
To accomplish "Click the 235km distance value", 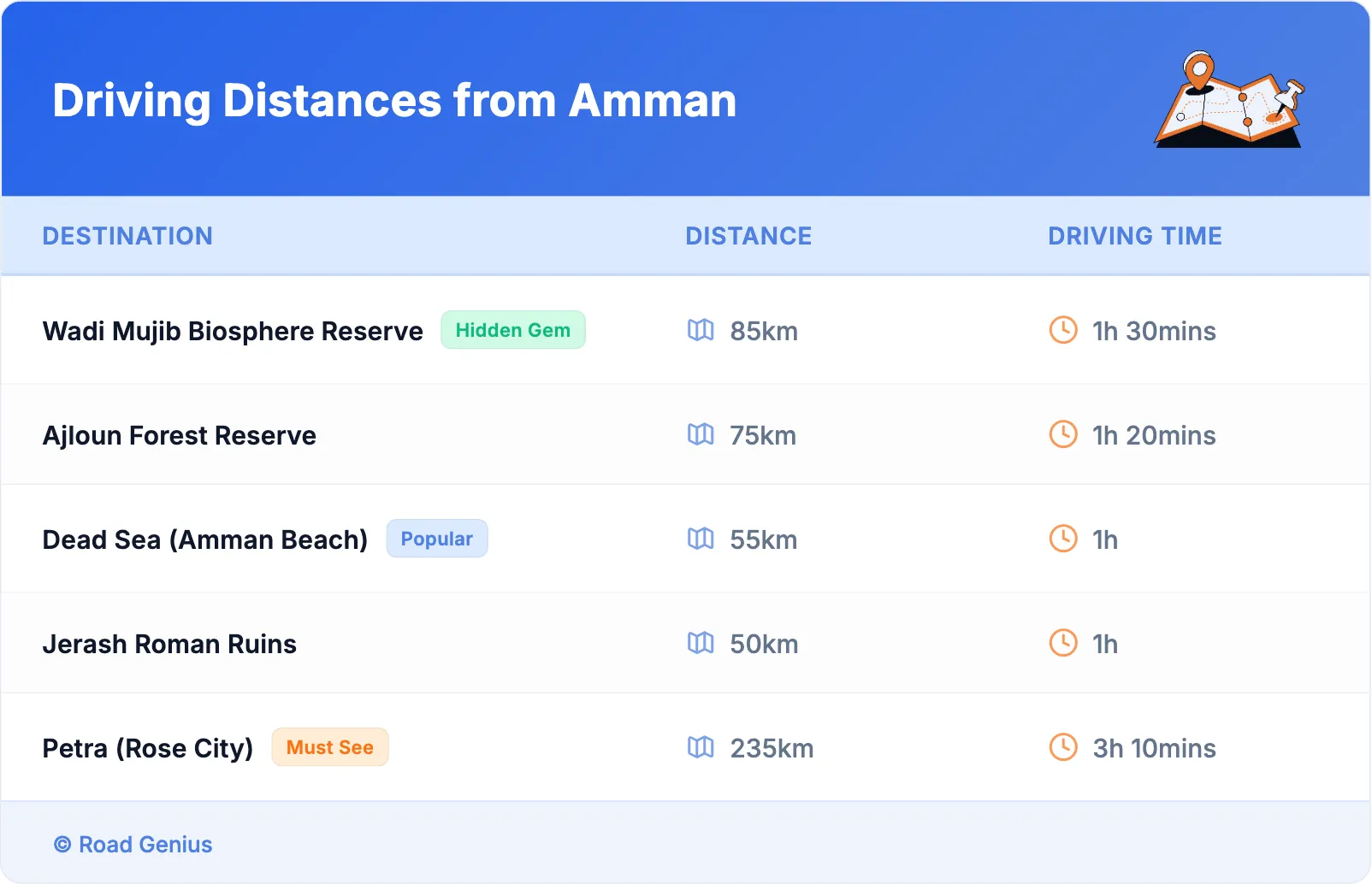I will 772,748.
